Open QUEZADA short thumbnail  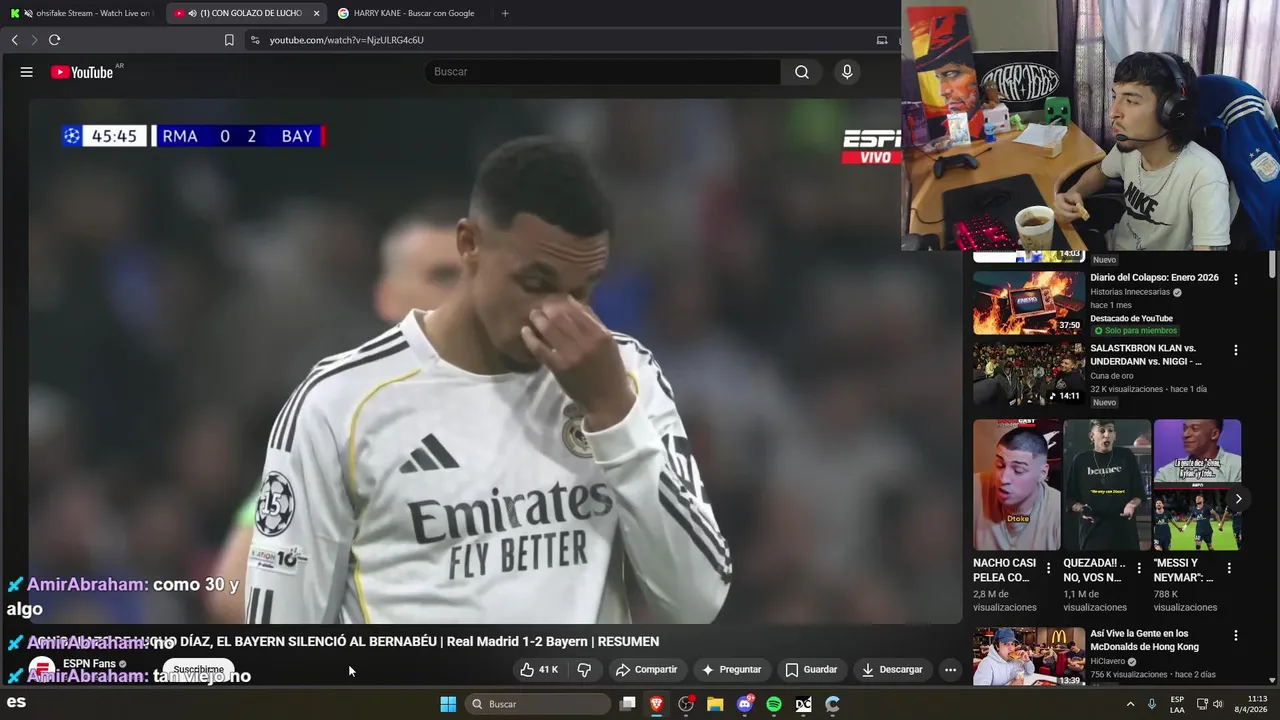(1107, 485)
